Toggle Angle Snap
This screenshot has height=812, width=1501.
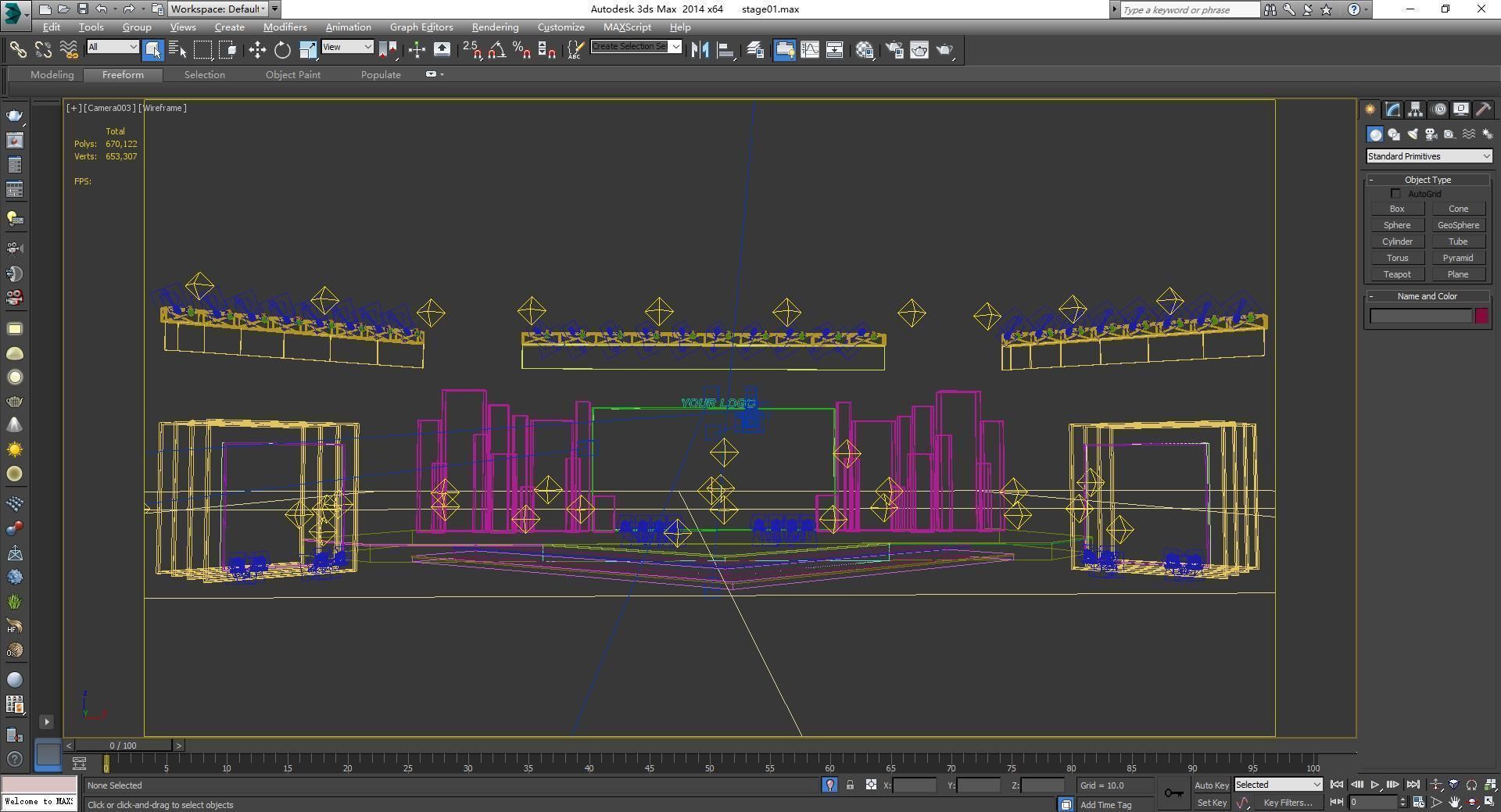(496, 50)
